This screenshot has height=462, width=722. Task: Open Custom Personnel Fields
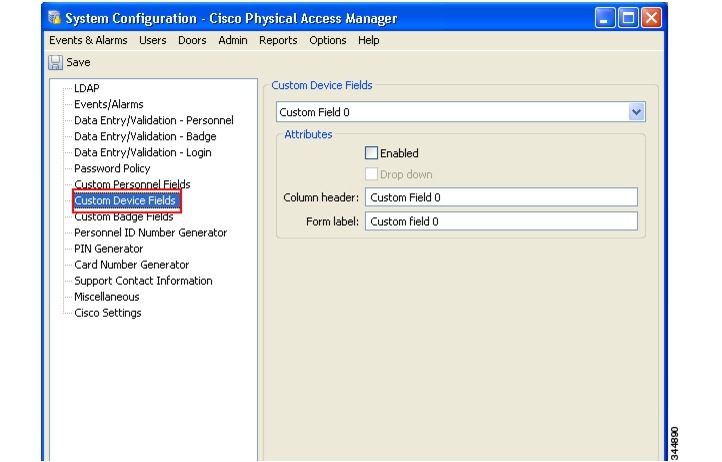click(132, 184)
